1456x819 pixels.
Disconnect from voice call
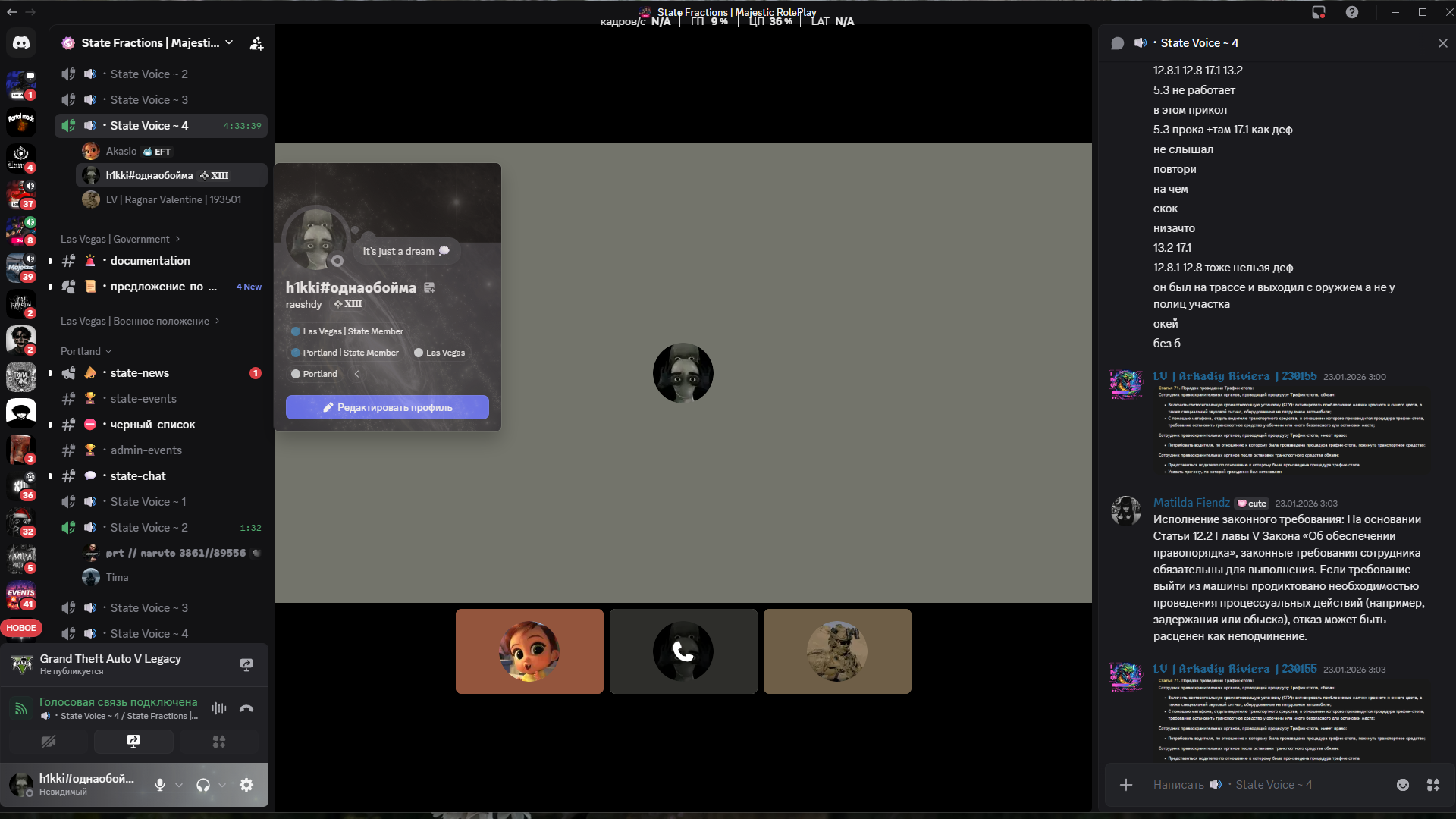coord(246,708)
